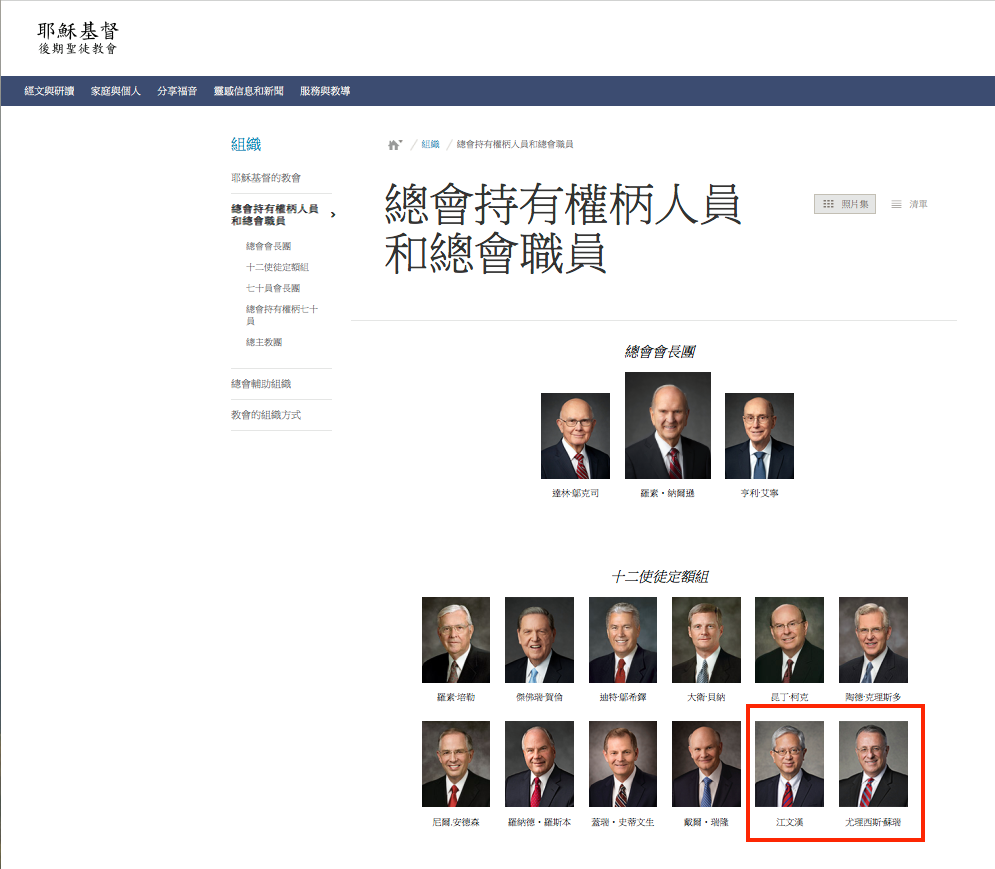Click the name 昆丁·柯克
This screenshot has width=995, height=869.
click(x=789, y=697)
